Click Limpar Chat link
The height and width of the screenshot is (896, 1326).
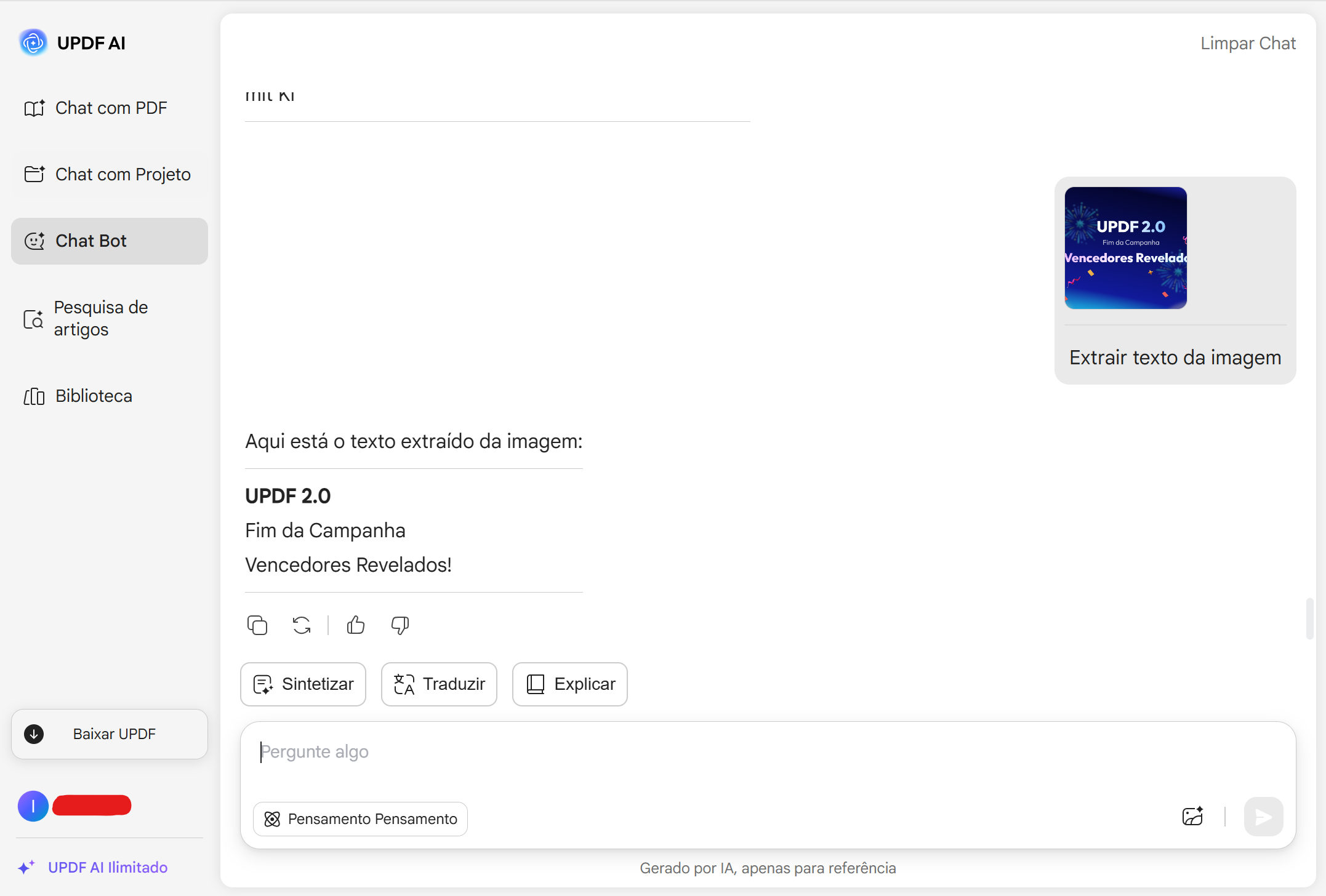(x=1248, y=43)
